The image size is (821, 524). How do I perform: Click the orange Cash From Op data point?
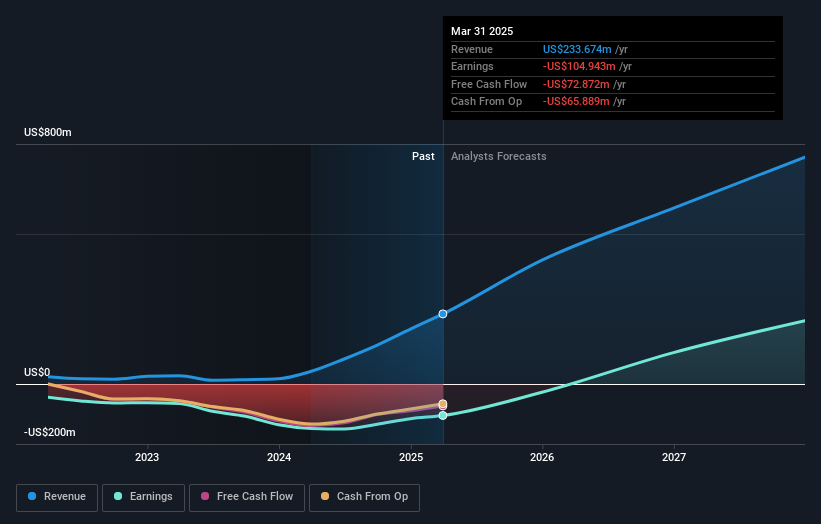click(443, 404)
